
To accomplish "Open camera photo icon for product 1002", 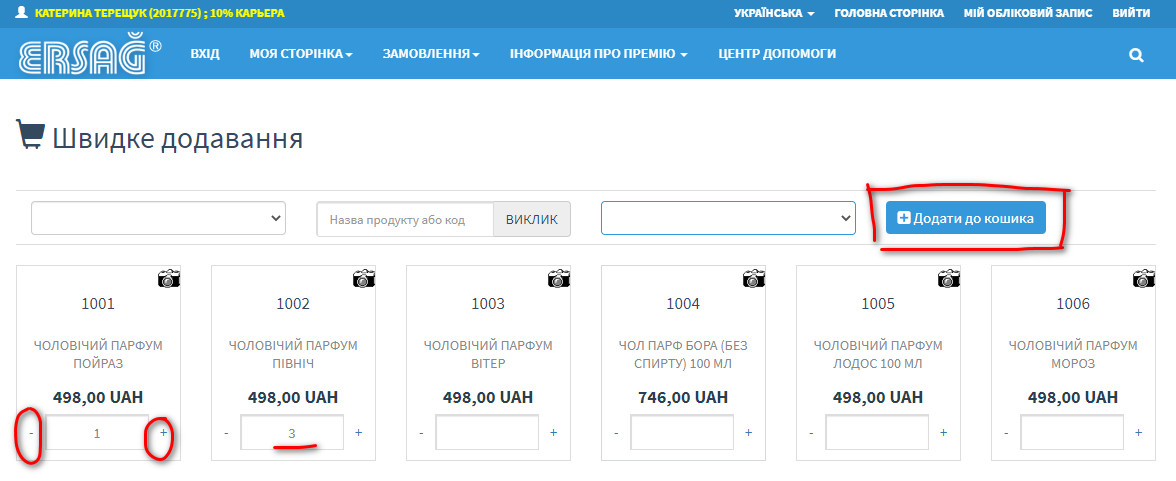I will click(364, 279).
